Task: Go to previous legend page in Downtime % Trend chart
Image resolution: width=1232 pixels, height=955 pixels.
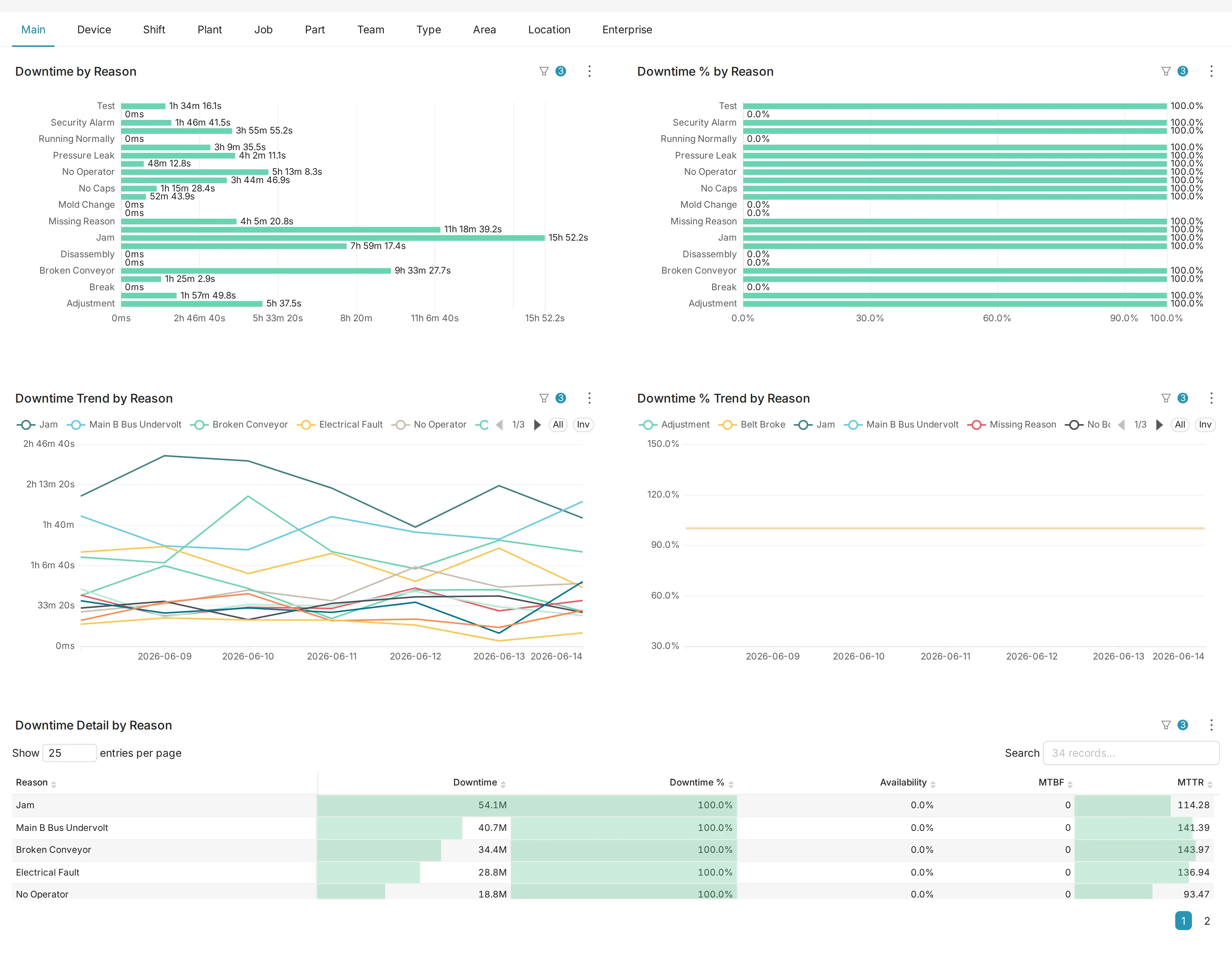Action: [x=1122, y=425]
